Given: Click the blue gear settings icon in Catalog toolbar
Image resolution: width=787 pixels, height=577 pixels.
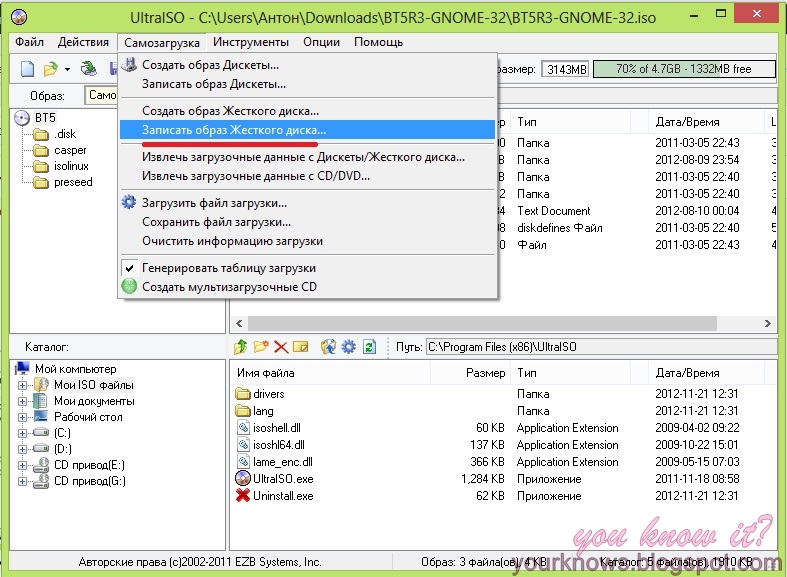Looking at the screenshot, I should pyautogui.click(x=348, y=347).
